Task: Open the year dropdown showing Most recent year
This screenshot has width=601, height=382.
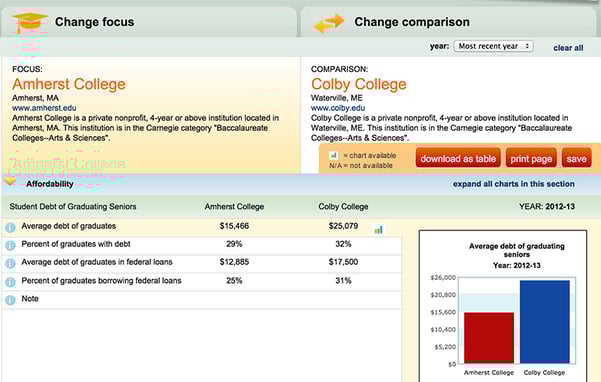Action: [493, 46]
